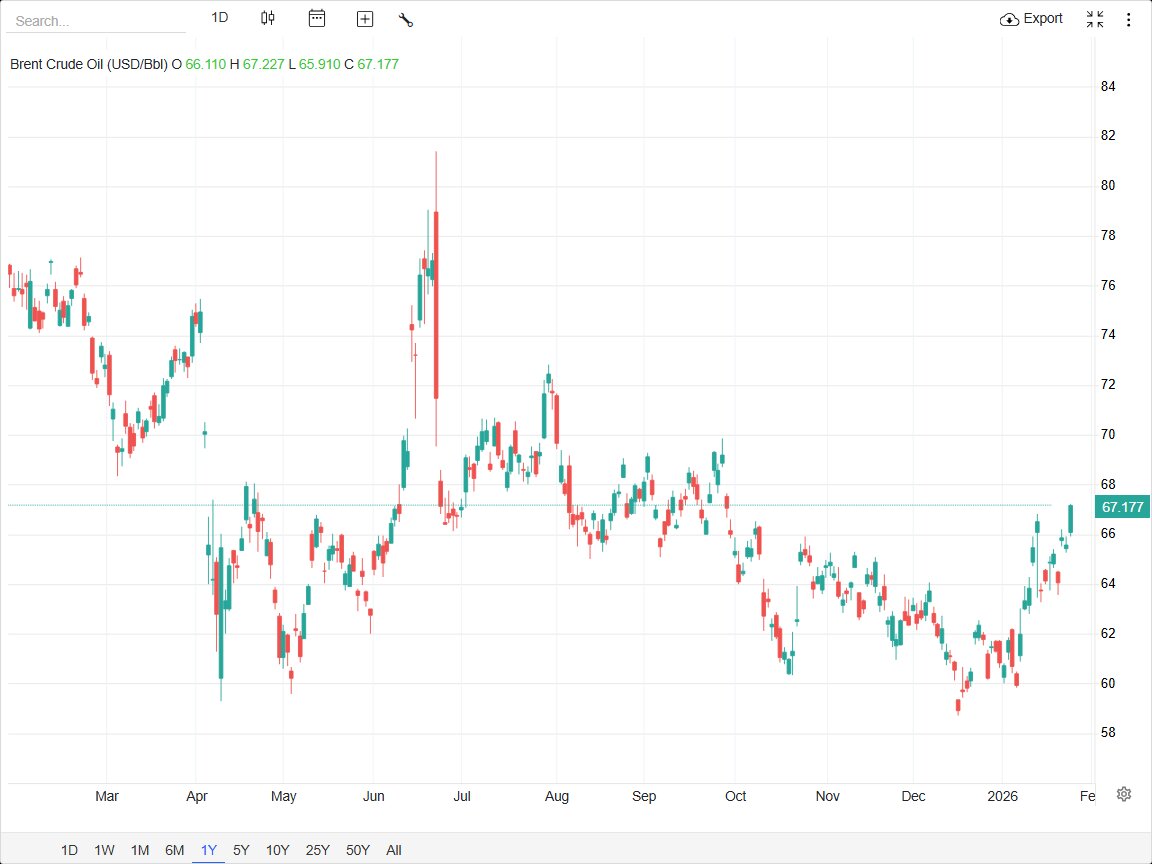This screenshot has width=1152, height=864.
Task: Click the Search symbol input field
Action: pyautogui.click(x=95, y=21)
